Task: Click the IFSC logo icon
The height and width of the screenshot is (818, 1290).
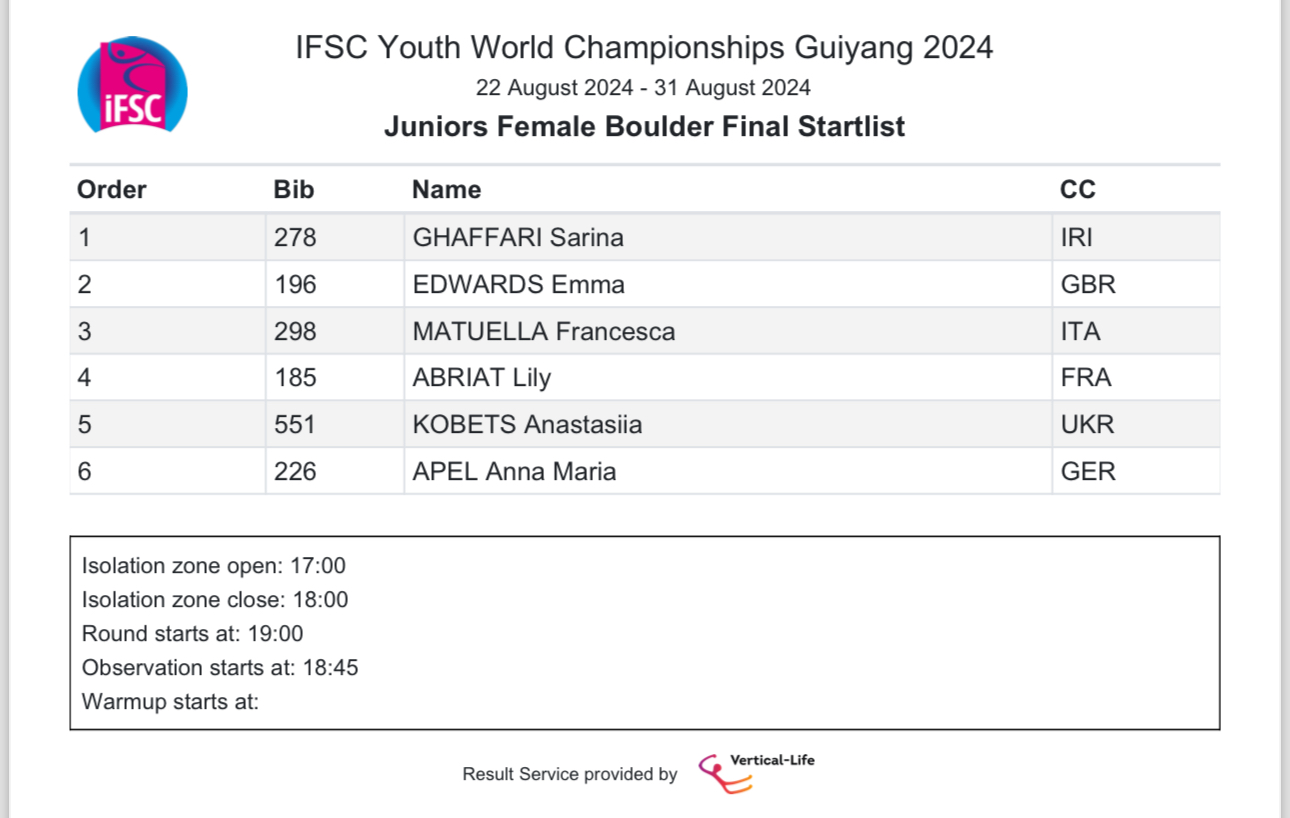Action: (132, 85)
